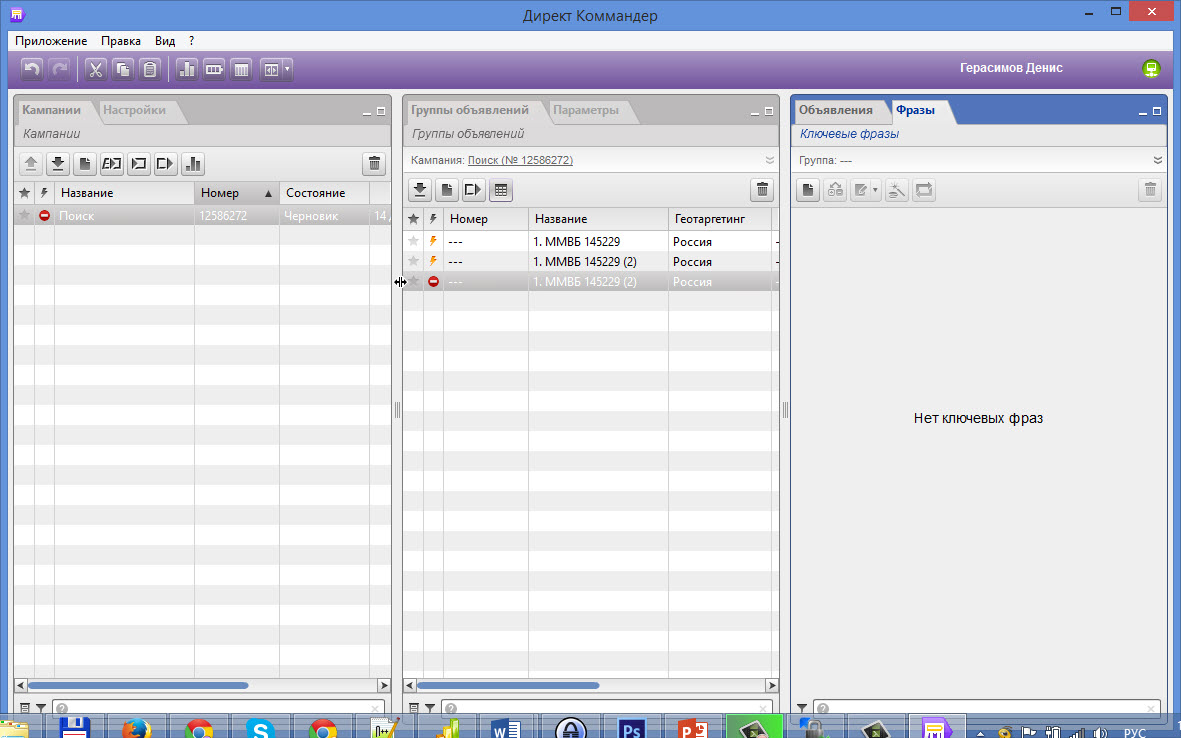Viewport: 1181px width, 738px height.
Task: Click the Кампании panel horizontal scrollbar
Action: point(138,685)
